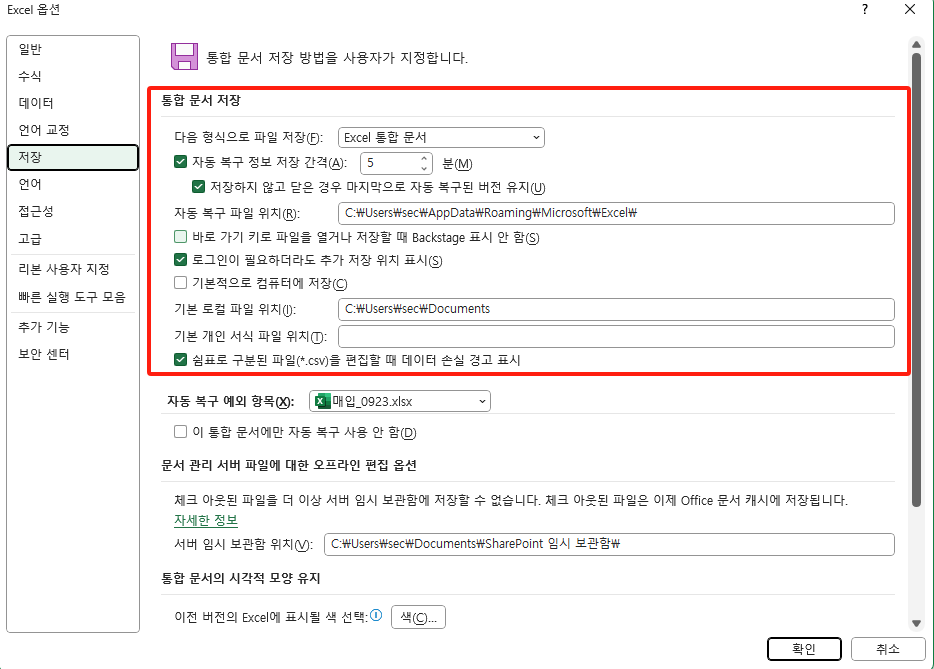
Task: Click the info icon next to 색 선택
Action: click(376, 615)
